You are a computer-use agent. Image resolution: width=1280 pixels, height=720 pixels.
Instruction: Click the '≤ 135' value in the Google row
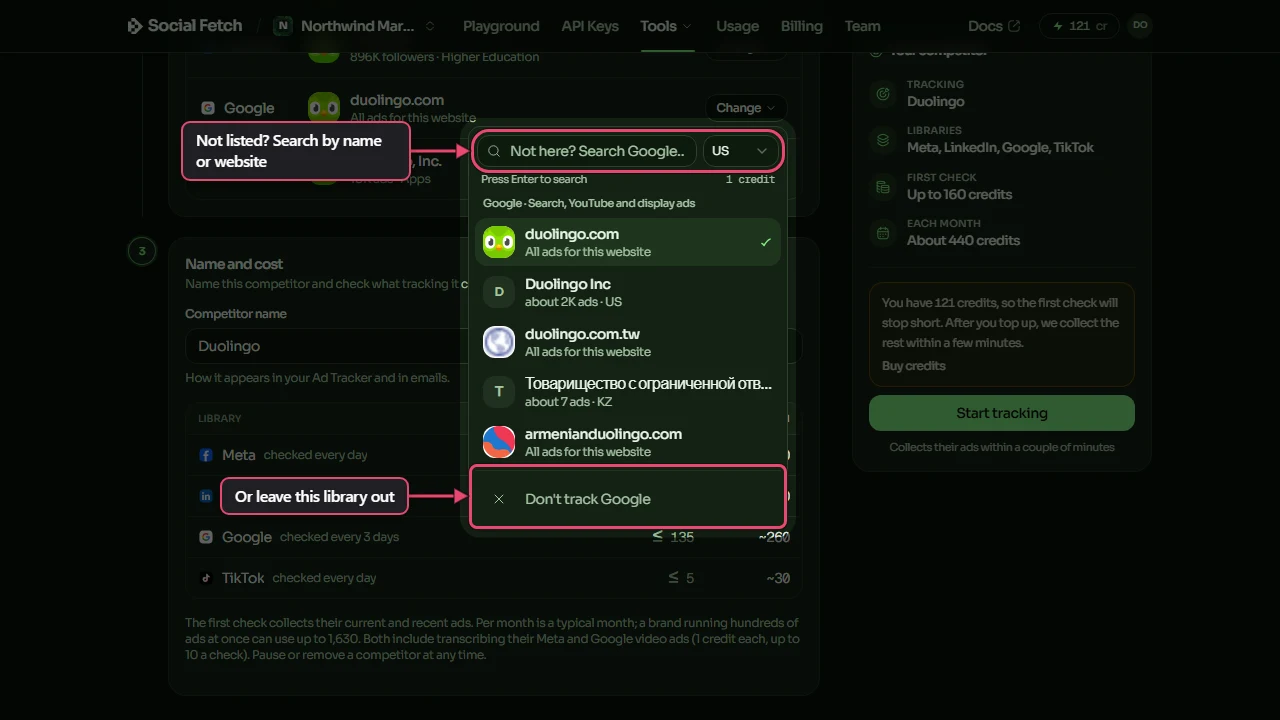673,537
